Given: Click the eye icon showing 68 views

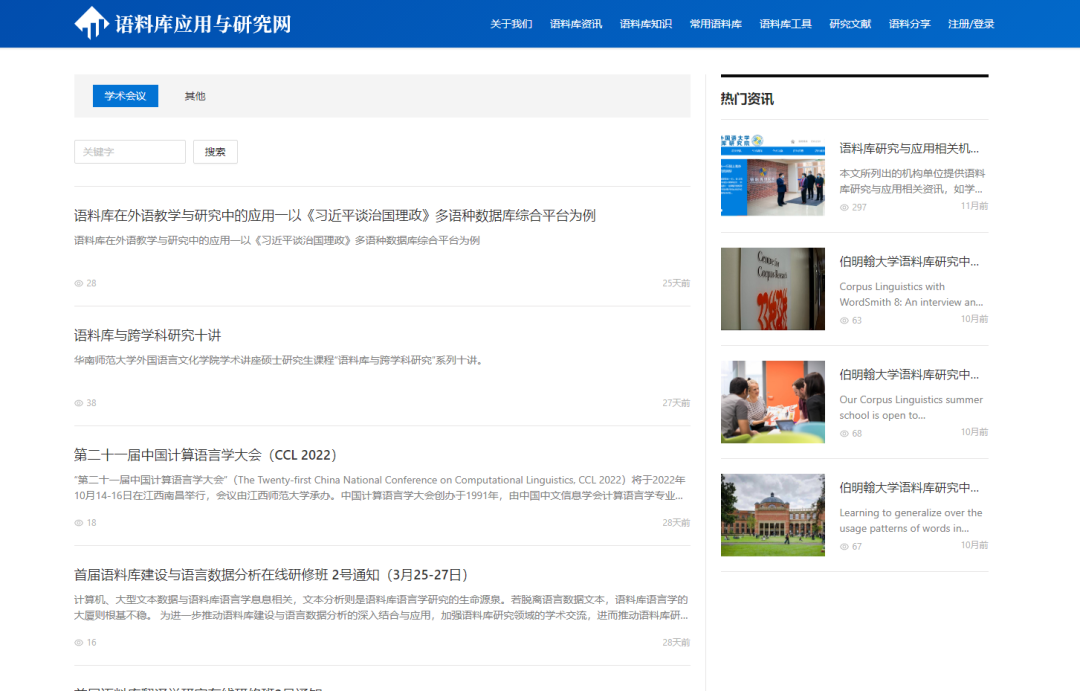Looking at the screenshot, I should (843, 432).
